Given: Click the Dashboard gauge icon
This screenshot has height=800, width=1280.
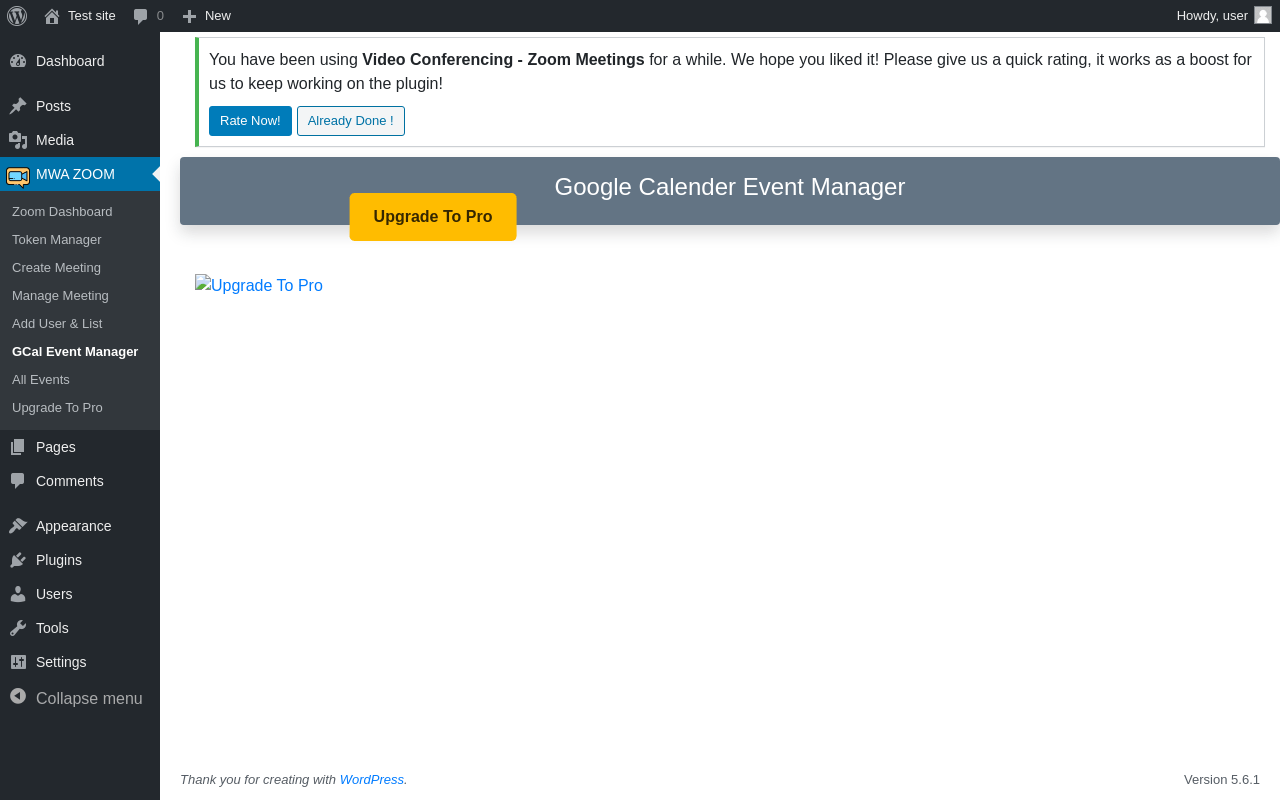Looking at the screenshot, I should tap(18, 61).
